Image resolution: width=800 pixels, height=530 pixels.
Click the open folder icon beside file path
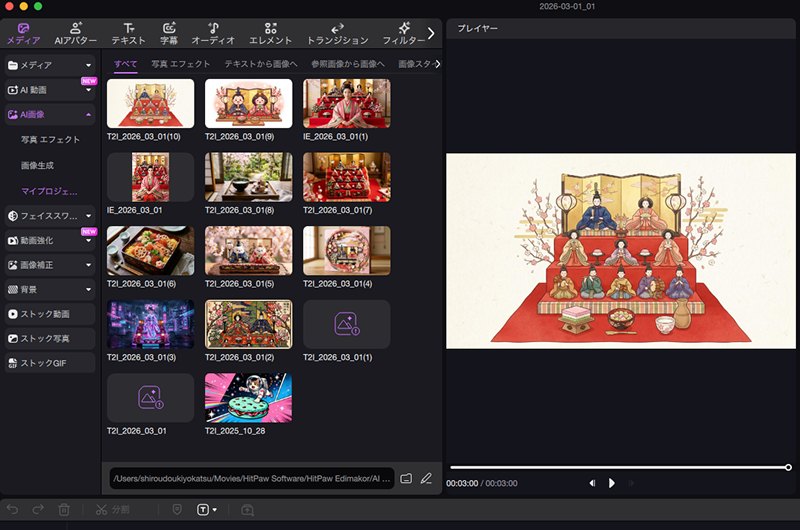406,478
